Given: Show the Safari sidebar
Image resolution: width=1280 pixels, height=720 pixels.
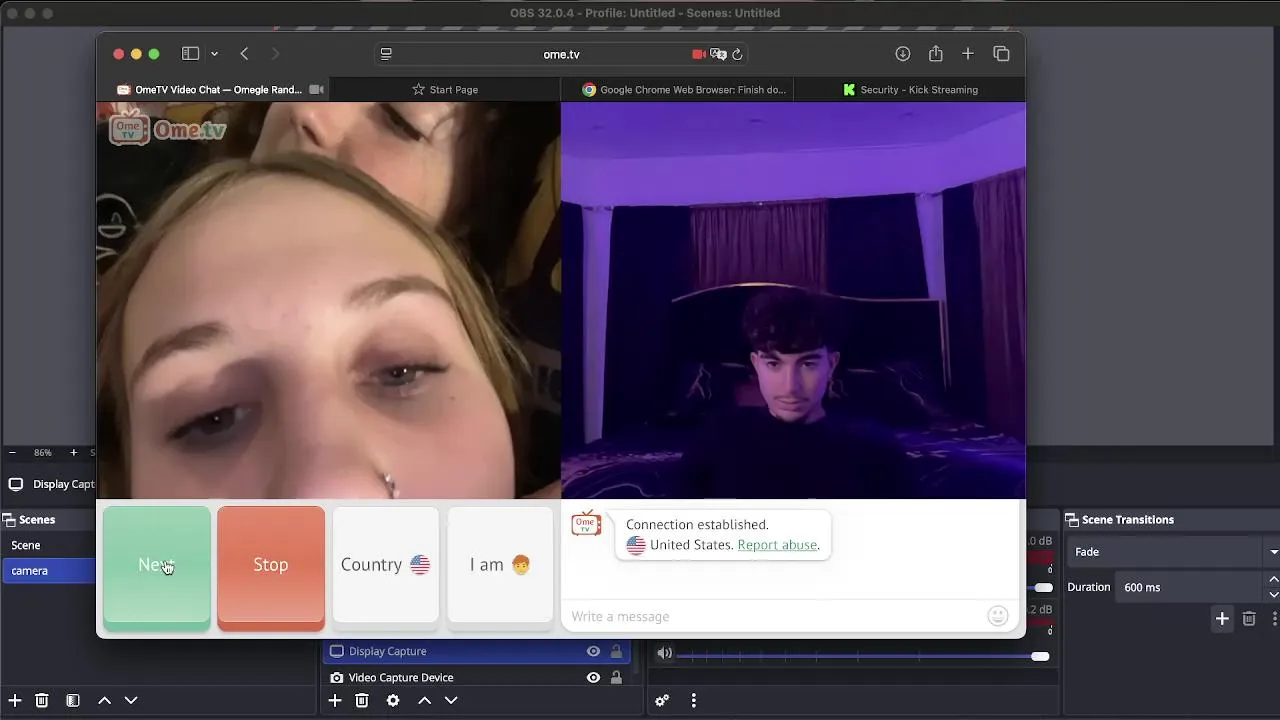Looking at the screenshot, I should (x=190, y=54).
